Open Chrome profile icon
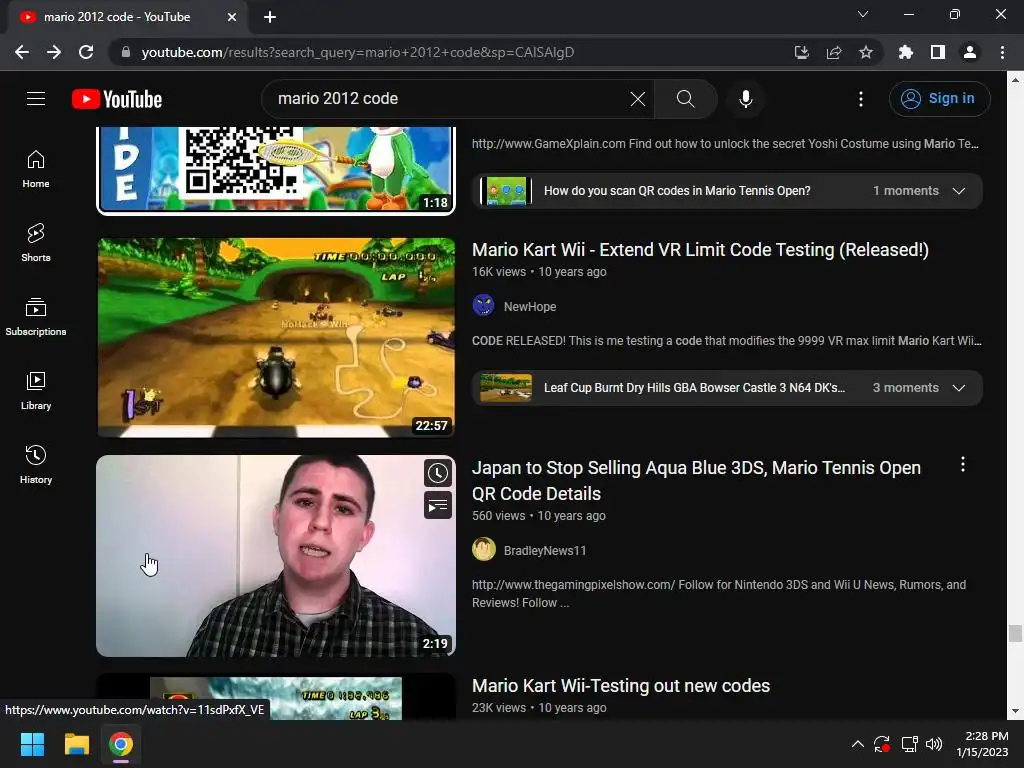This screenshot has width=1024, height=768. click(x=970, y=52)
